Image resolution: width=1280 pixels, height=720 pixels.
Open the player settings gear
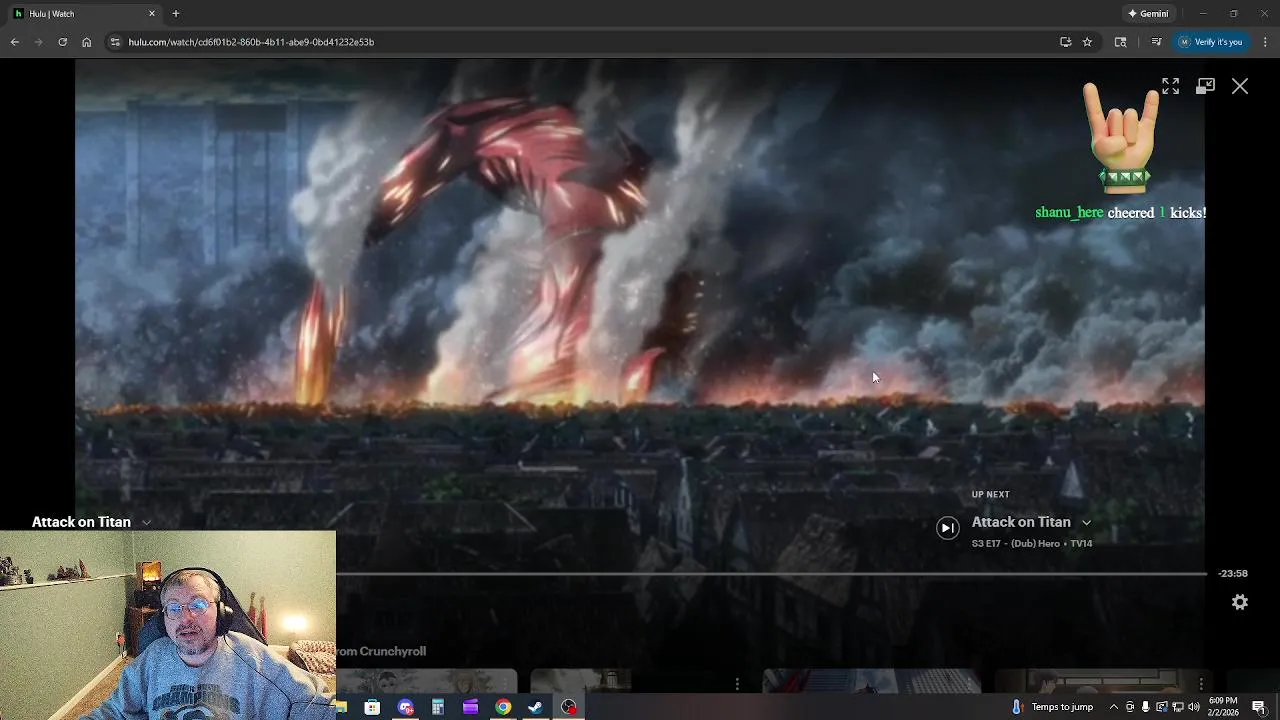point(1240,602)
